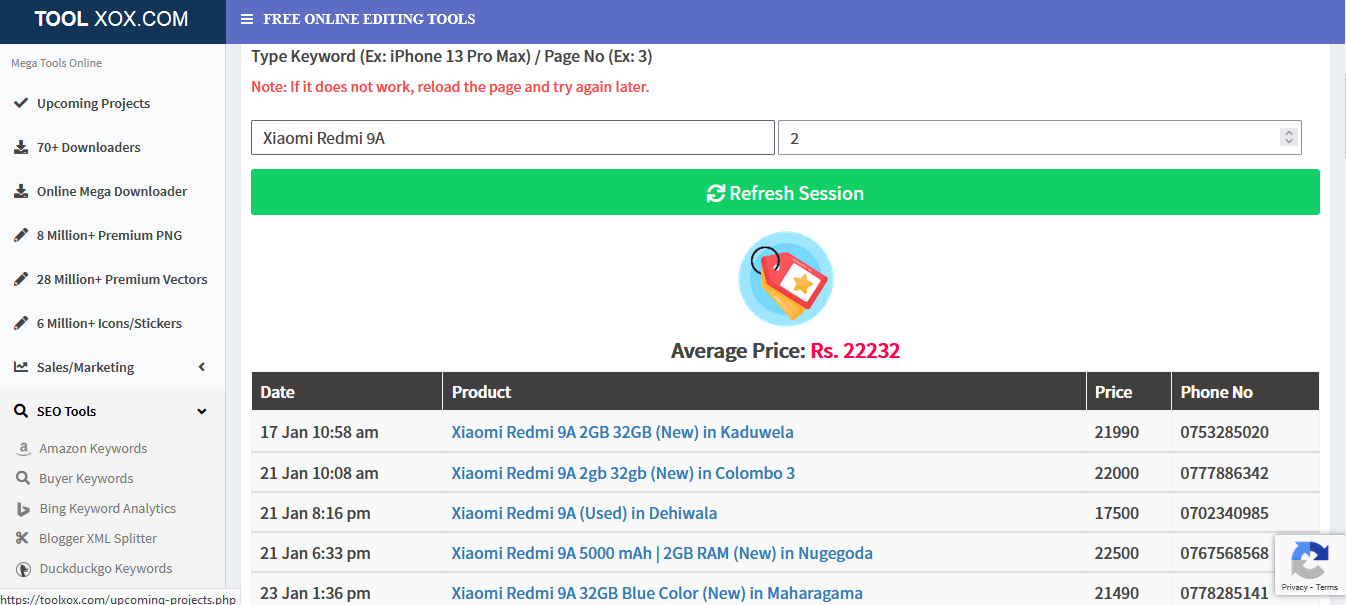Collapse the SEO Tools chevron arrow
1346x605 pixels.
click(202, 411)
